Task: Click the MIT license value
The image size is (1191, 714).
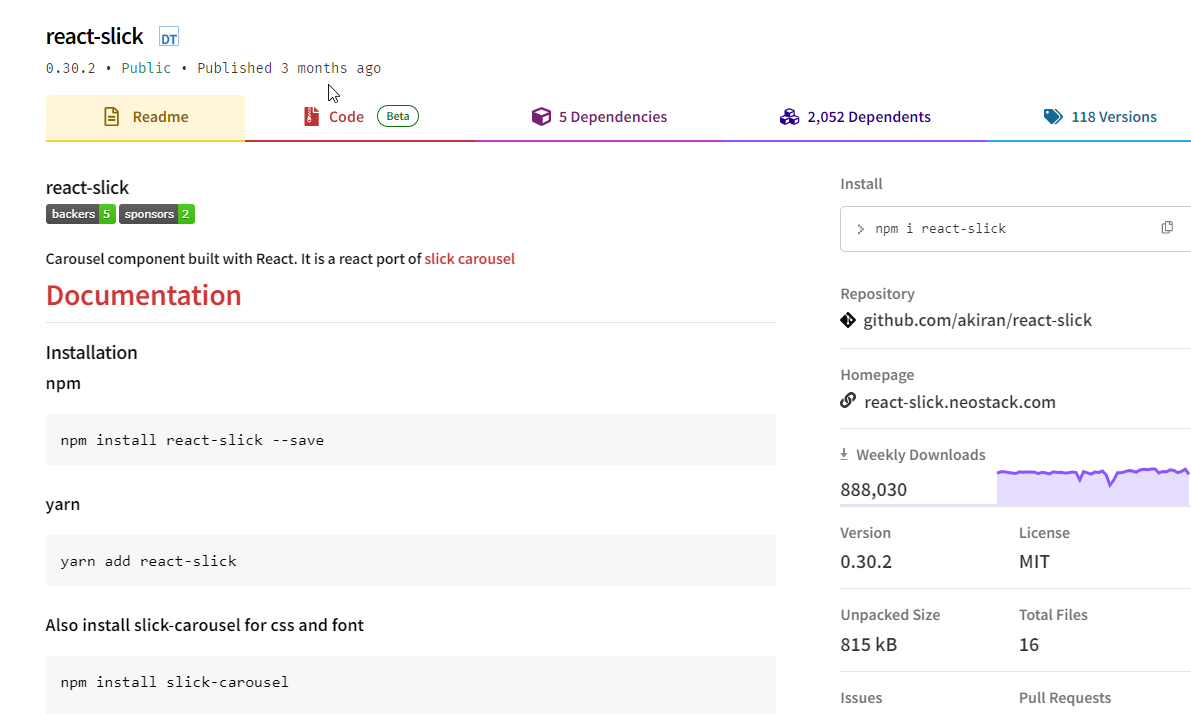Action: 1035,562
